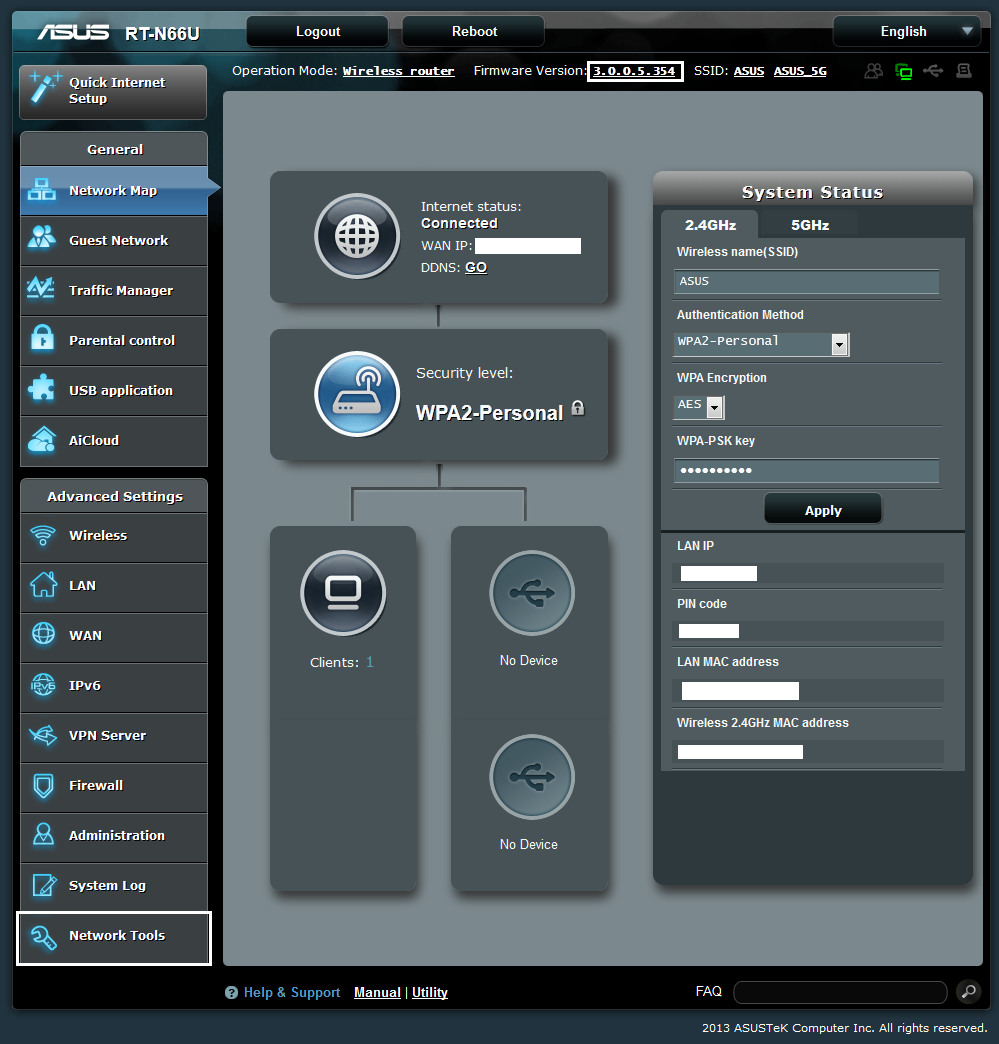Viewport: 999px width, 1044px height.
Task: Select the 2.4GHz tab
Action: click(x=710, y=225)
